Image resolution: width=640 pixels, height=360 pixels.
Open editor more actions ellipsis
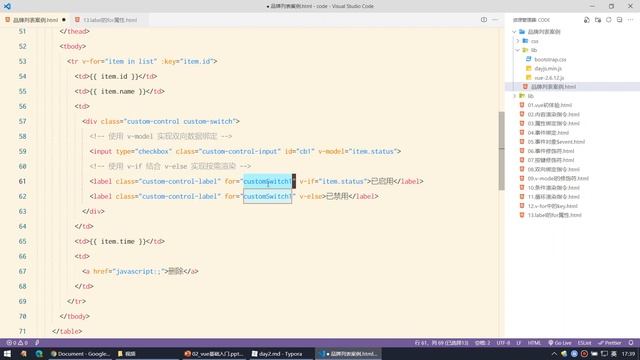tap(495, 20)
